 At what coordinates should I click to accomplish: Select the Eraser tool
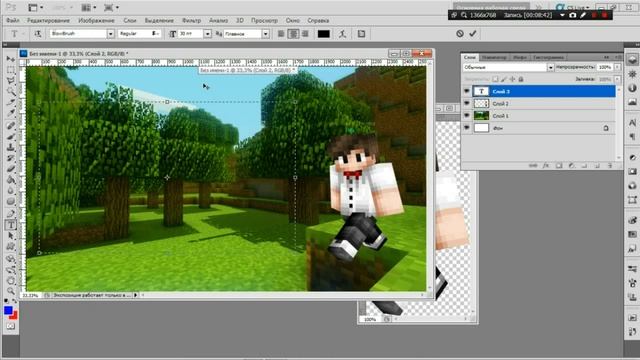tap(11, 169)
